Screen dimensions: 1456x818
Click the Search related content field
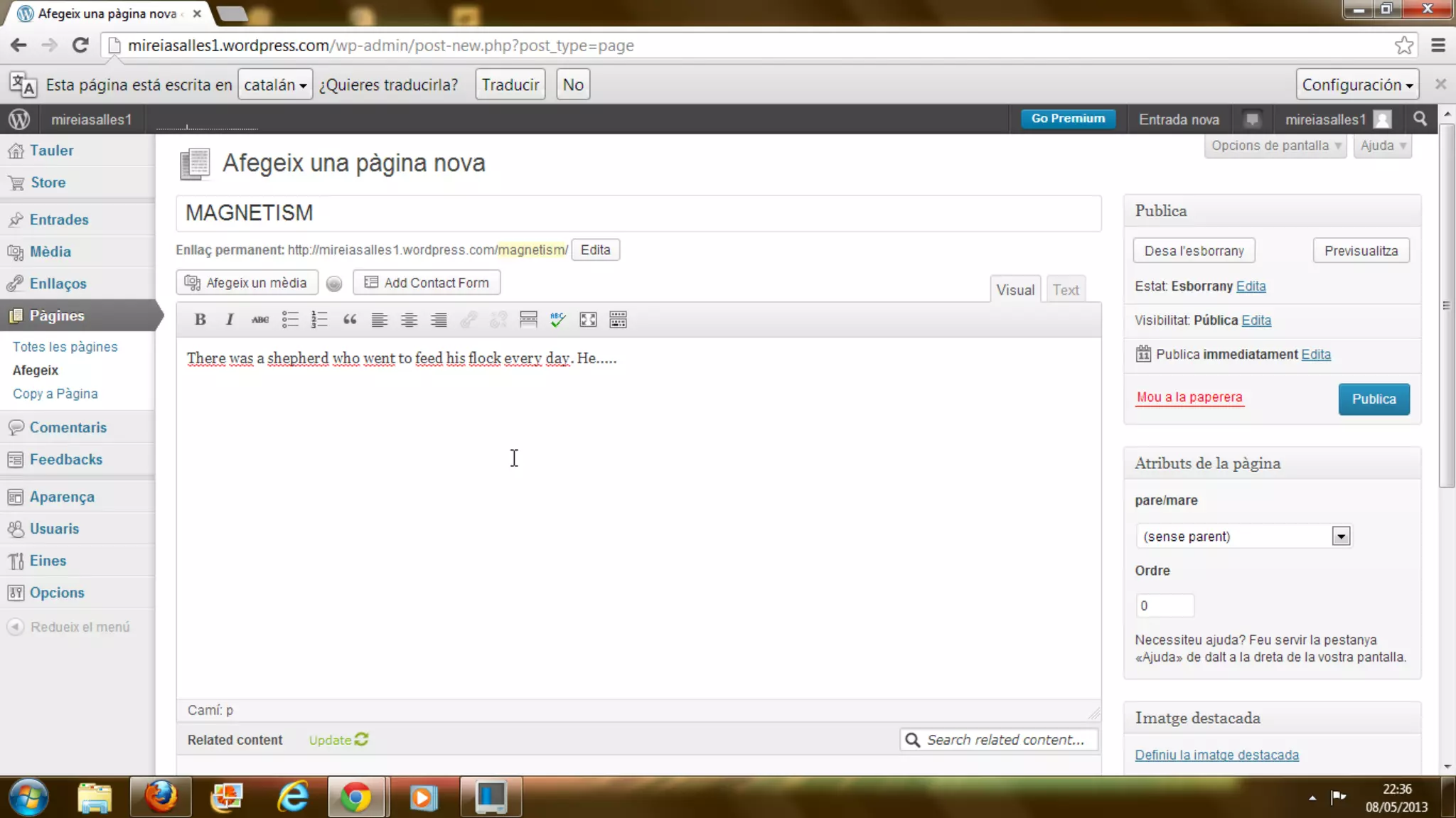point(999,740)
